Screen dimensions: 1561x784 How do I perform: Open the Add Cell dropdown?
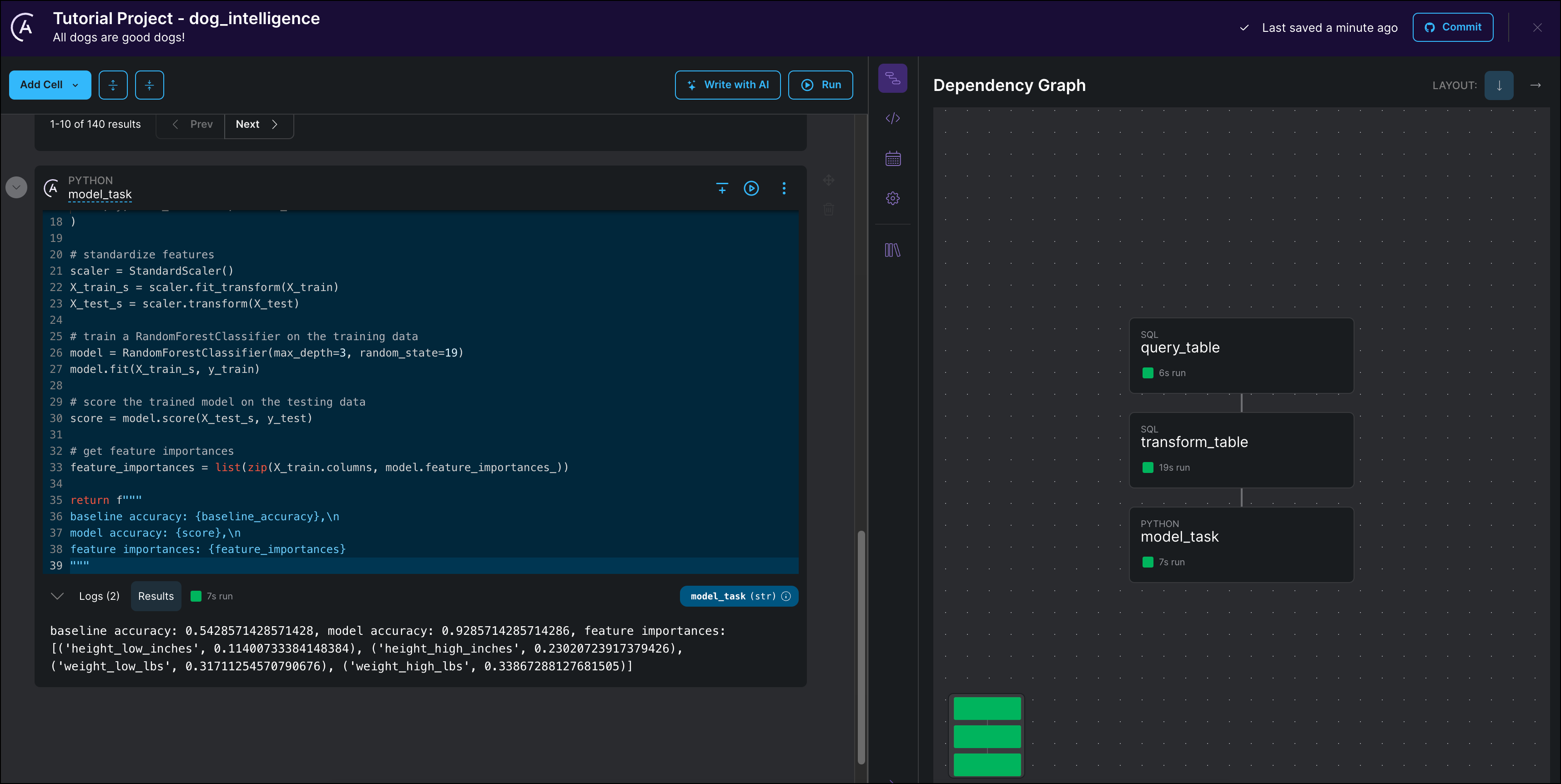(50, 85)
